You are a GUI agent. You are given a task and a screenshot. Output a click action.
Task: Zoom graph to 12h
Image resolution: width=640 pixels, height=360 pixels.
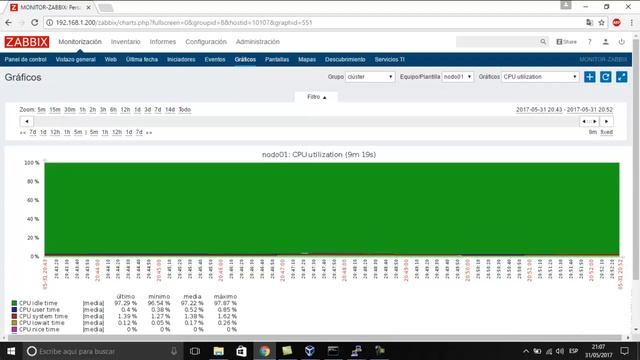click(x=125, y=110)
